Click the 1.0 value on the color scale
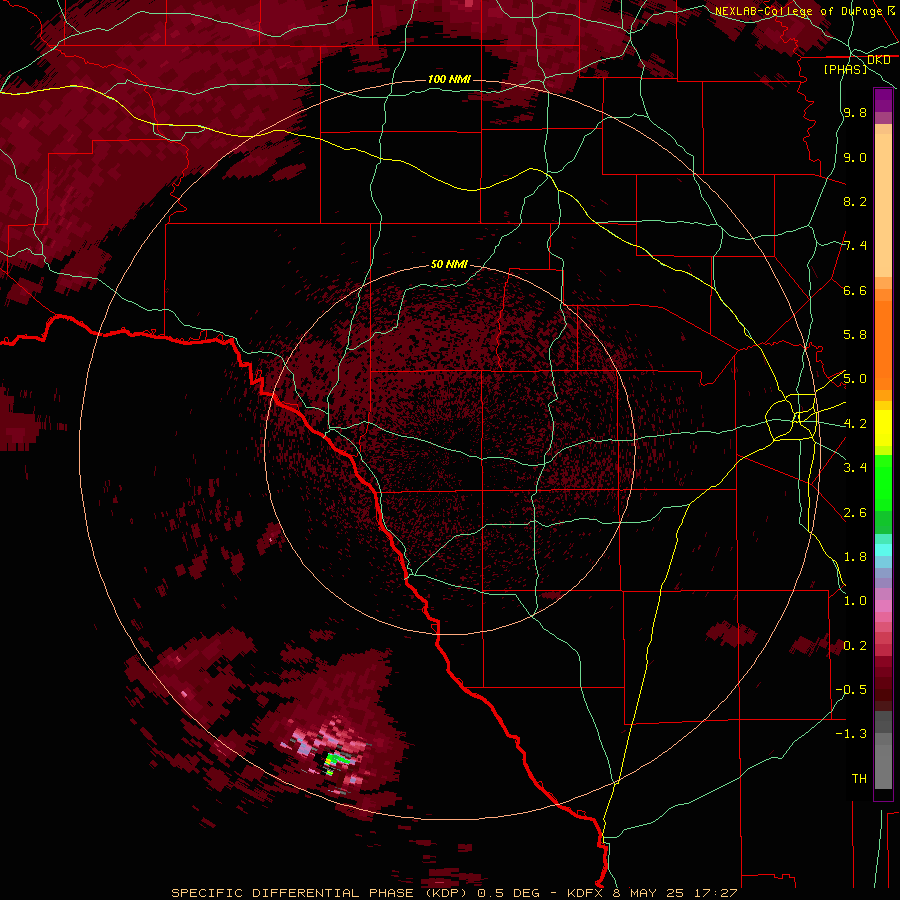The width and height of the screenshot is (900, 900). [x=855, y=601]
